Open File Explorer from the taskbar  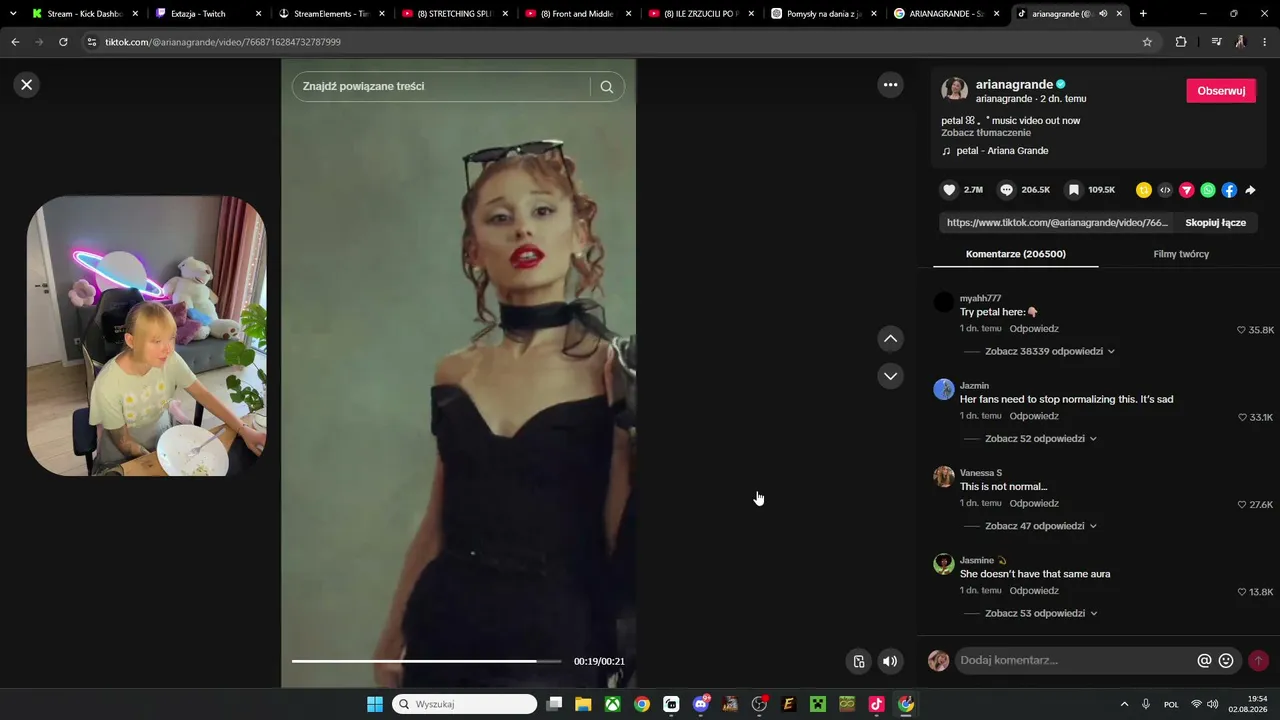click(x=583, y=704)
